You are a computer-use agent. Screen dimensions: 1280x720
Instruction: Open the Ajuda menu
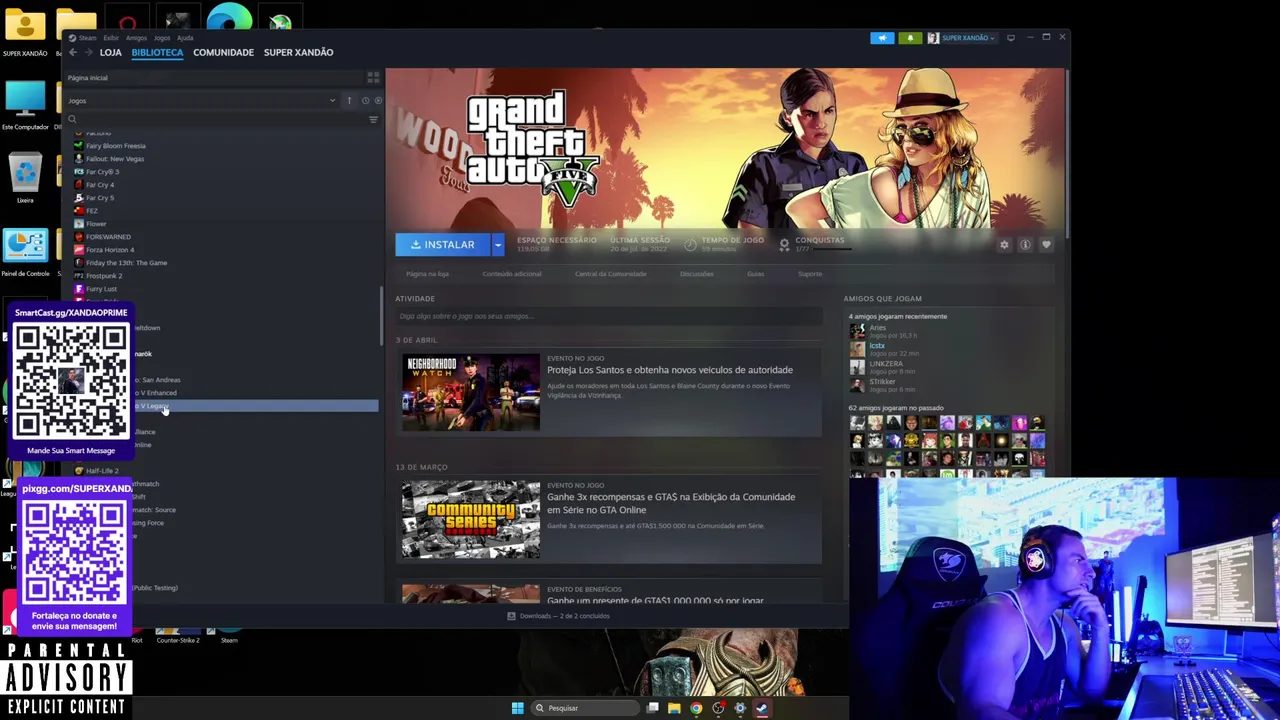[x=185, y=38]
